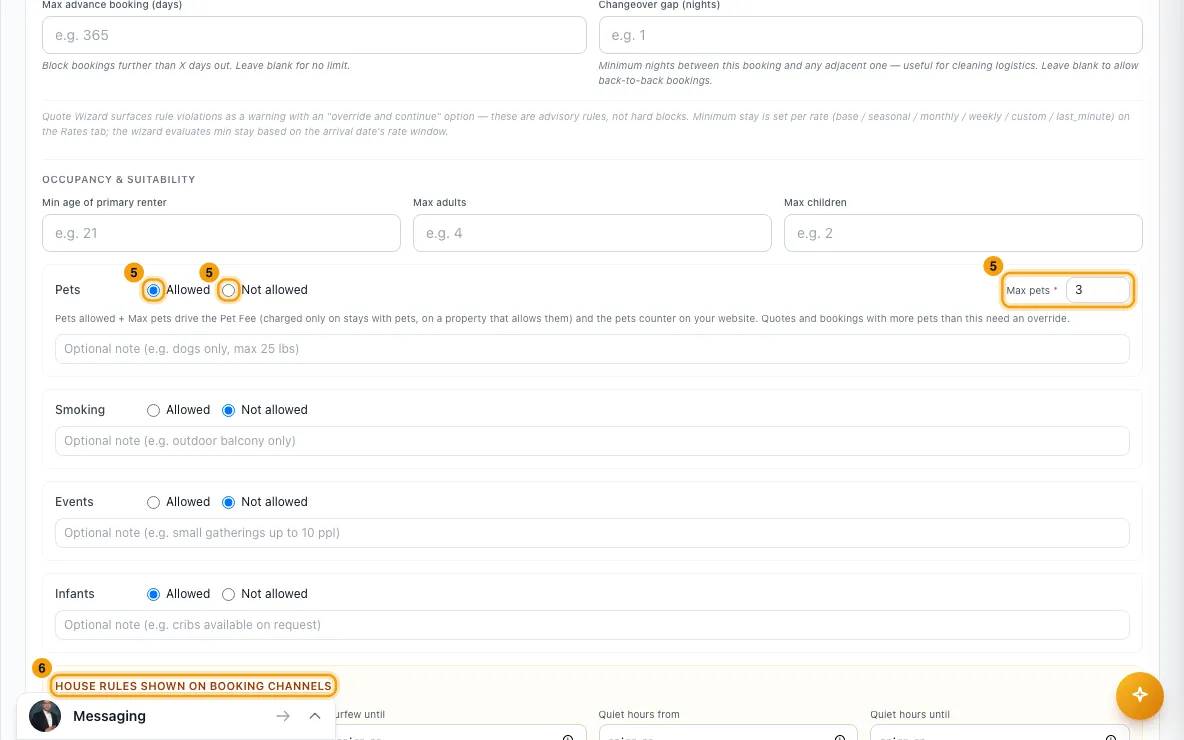The height and width of the screenshot is (740, 1184).
Task: Click the Max adults input
Action: (592, 233)
